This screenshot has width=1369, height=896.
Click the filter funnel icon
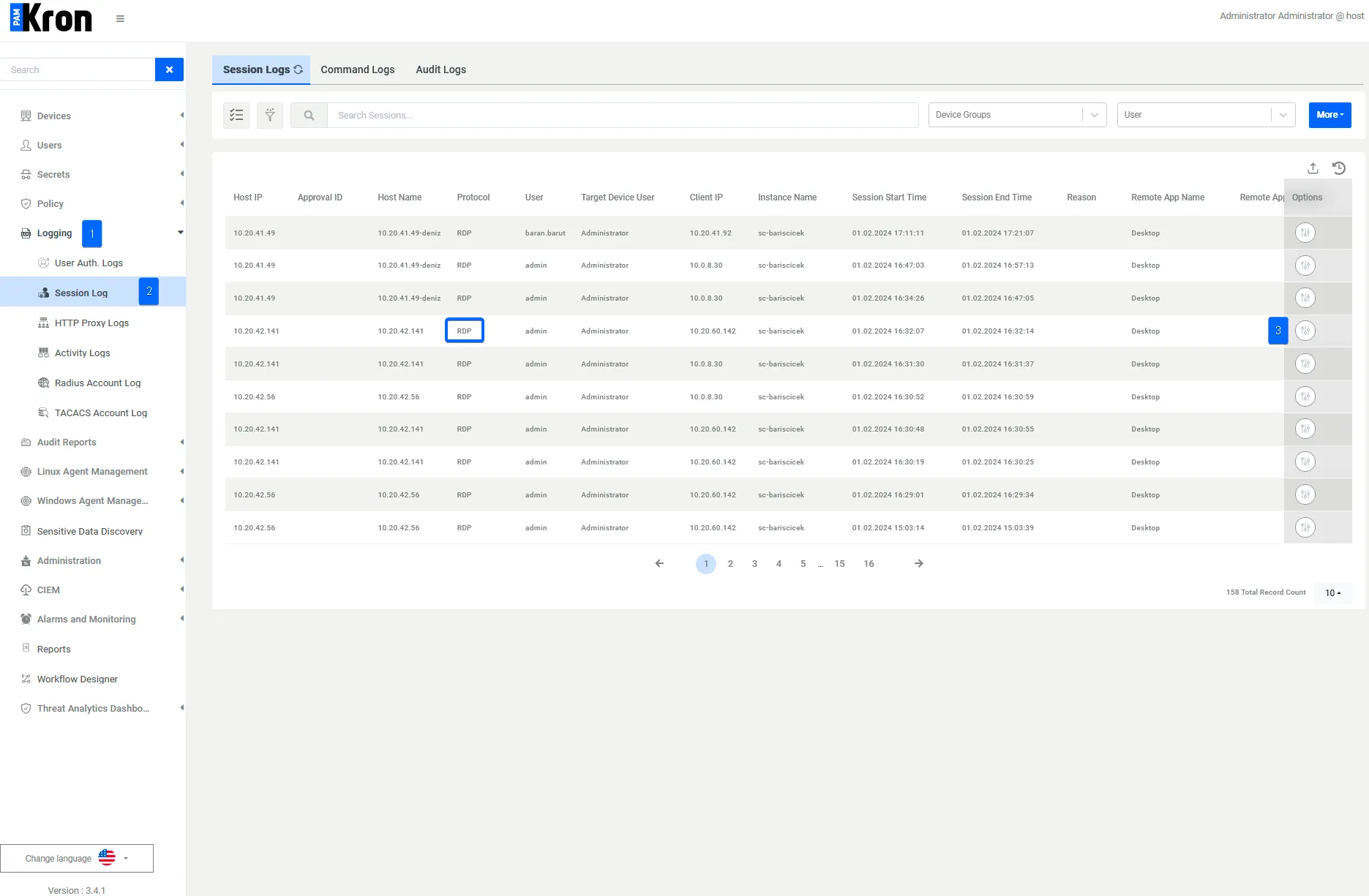(270, 115)
